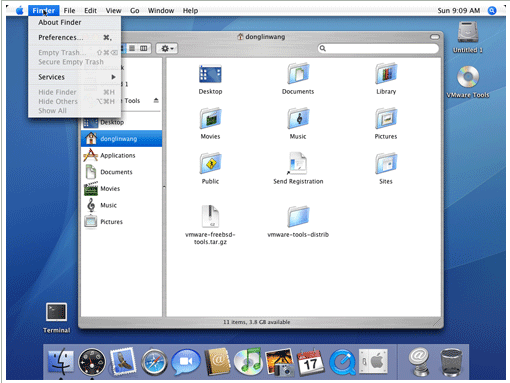Viewport: 510px width, 383px height.
Task: Hide the toolbar with the pill button
Action: click(x=435, y=37)
